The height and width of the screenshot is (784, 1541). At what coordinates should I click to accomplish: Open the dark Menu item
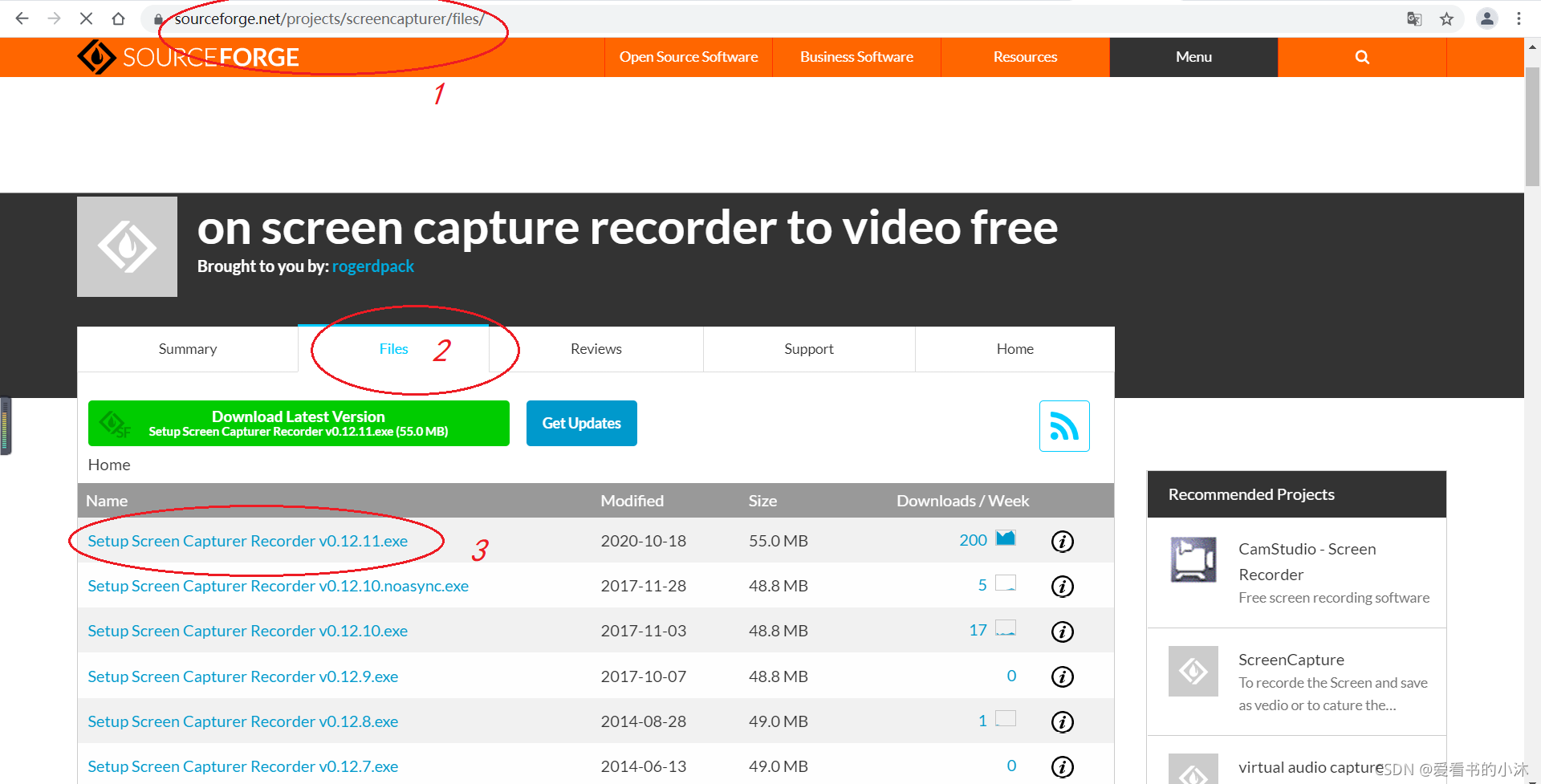point(1193,57)
